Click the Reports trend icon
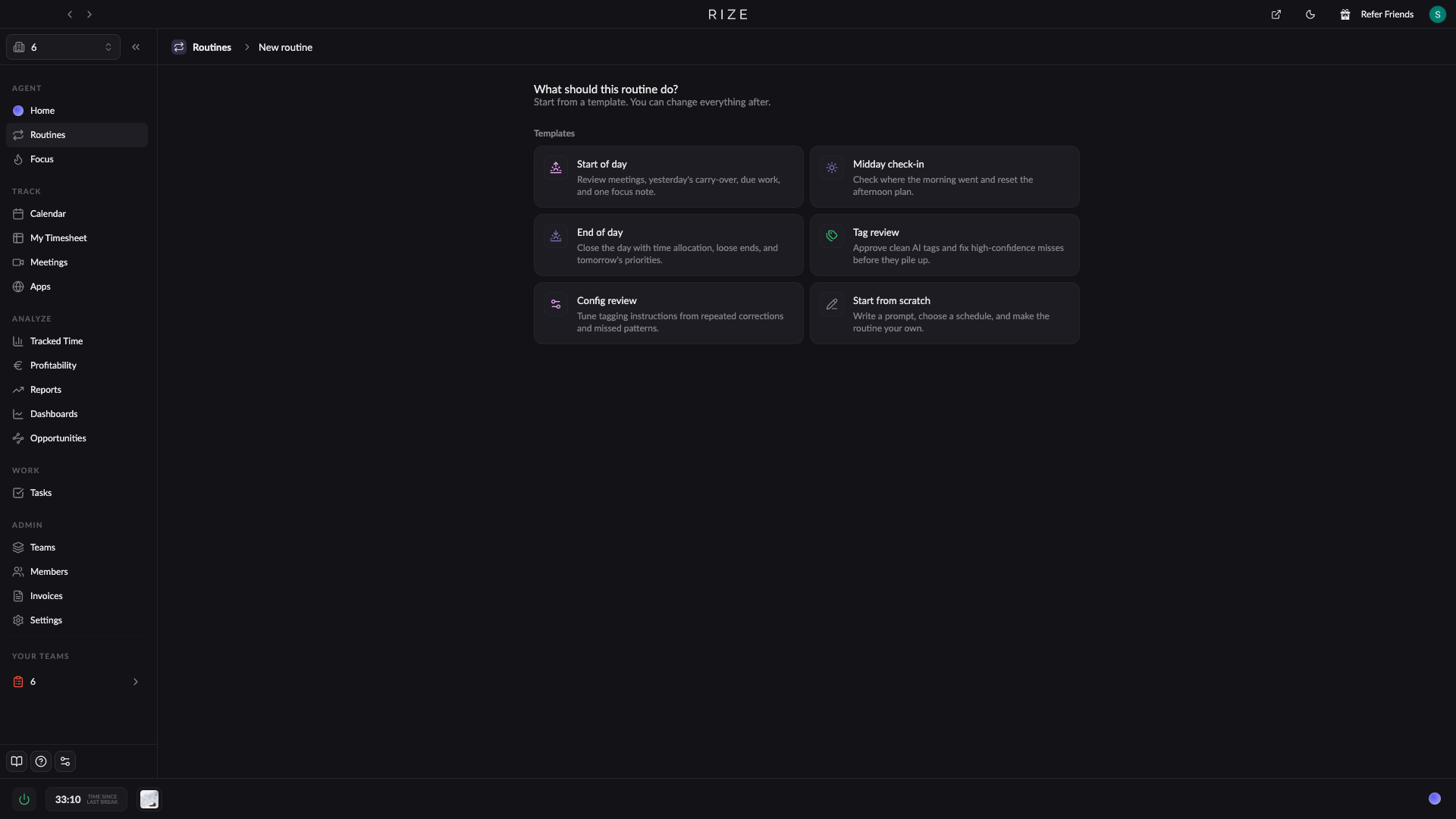Viewport: 1456px width, 819px height. (x=18, y=390)
